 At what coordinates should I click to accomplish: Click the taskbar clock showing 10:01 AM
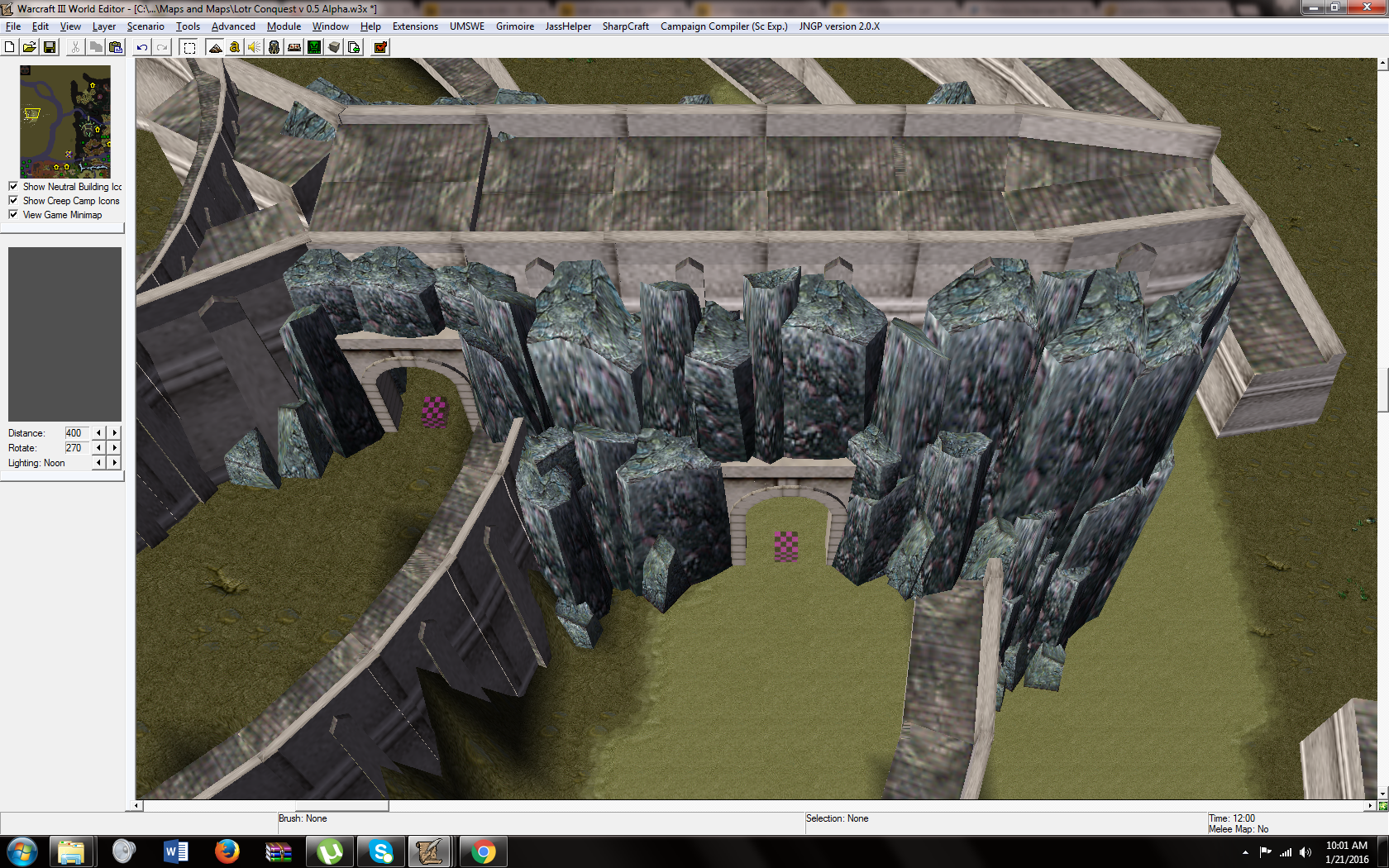pyautogui.click(x=1347, y=852)
